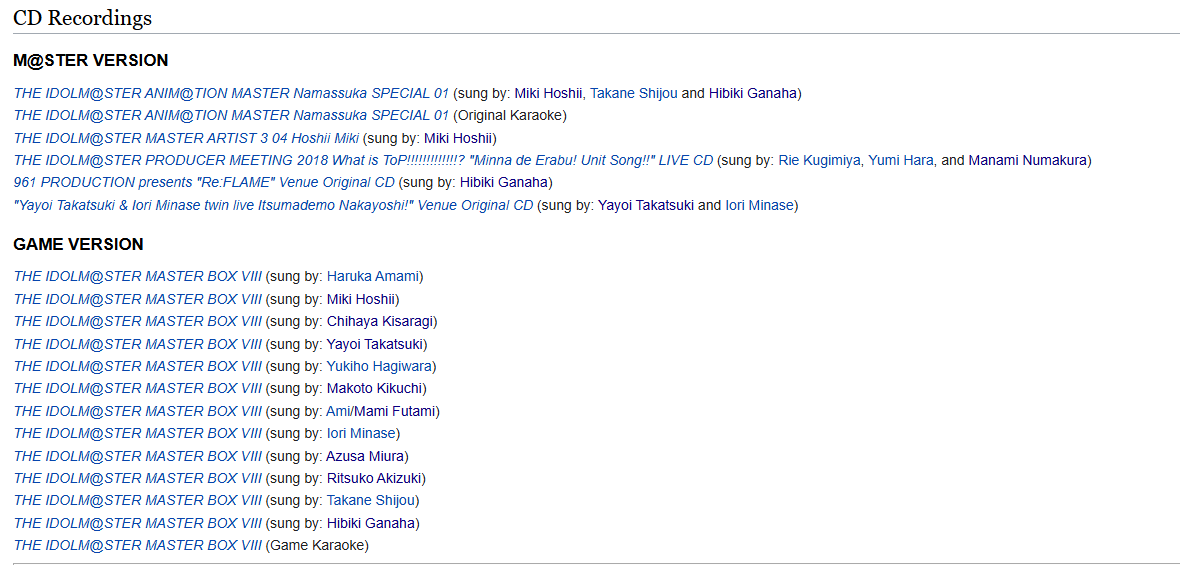This screenshot has height=565, width=1180.
Task: Click Miki Hoshii in MASTER ARTIST 3 row
Action: (x=458, y=138)
